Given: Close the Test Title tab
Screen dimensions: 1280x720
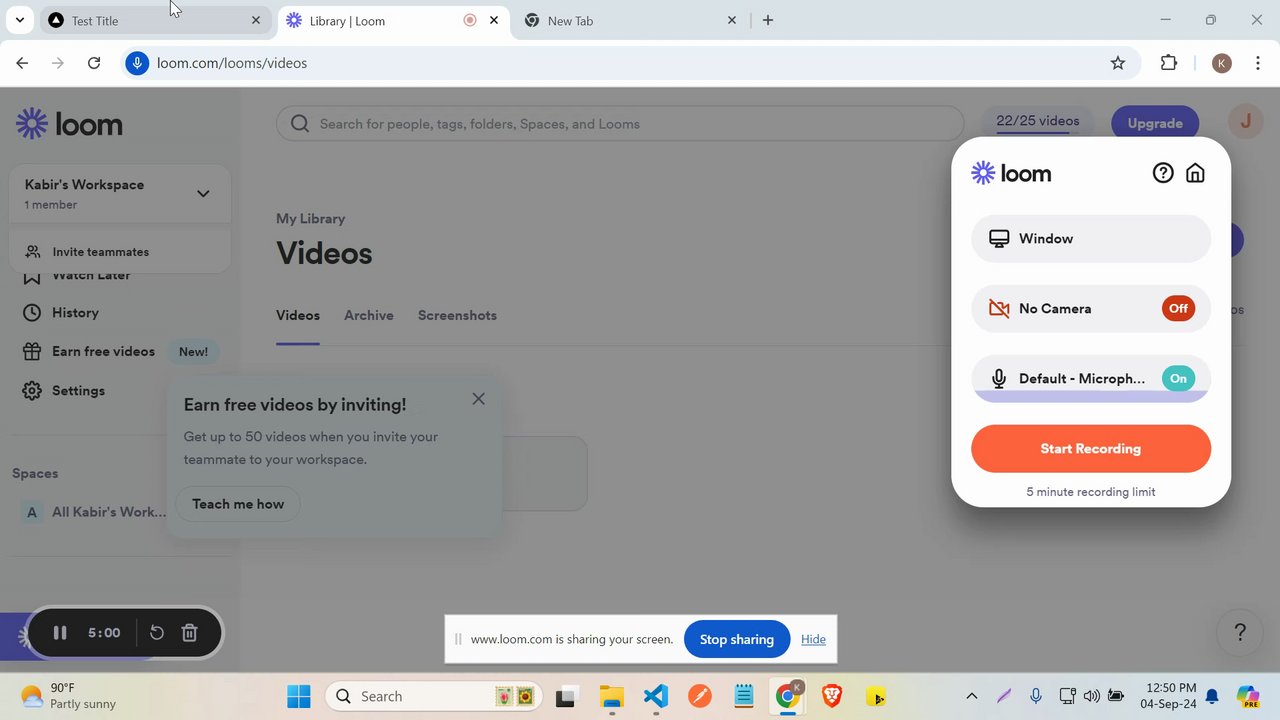Looking at the screenshot, I should click(x=256, y=20).
